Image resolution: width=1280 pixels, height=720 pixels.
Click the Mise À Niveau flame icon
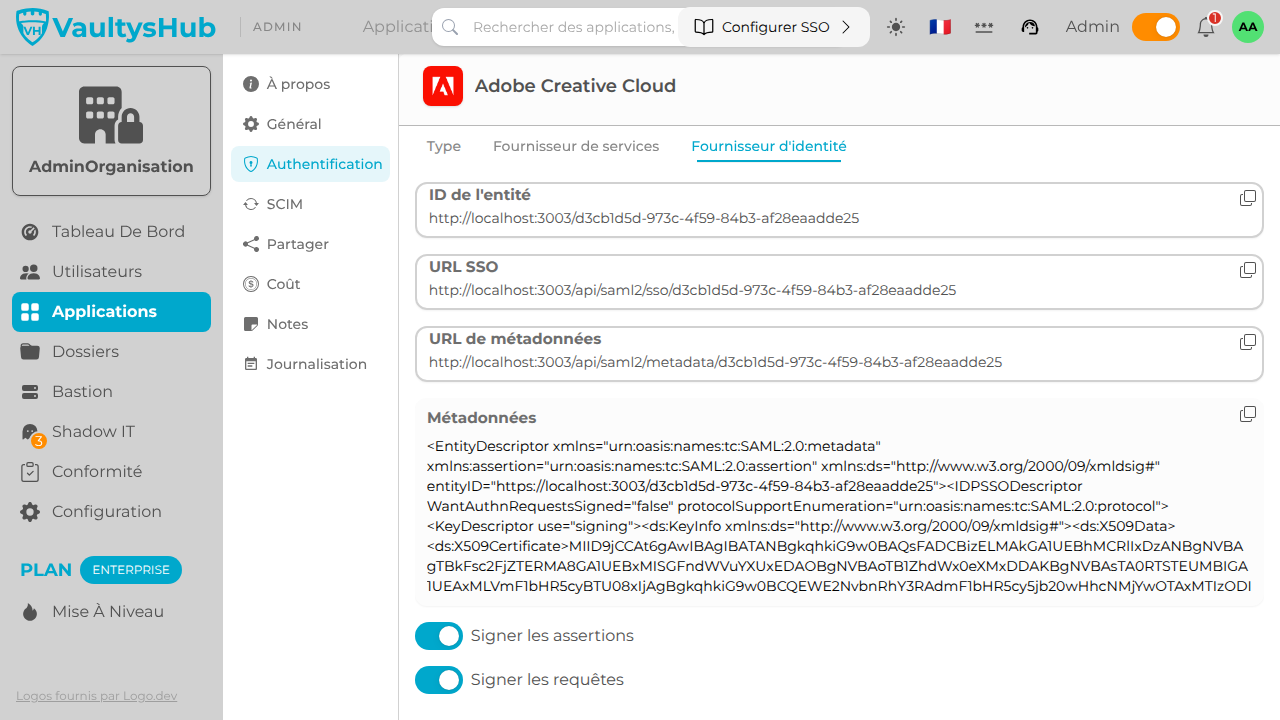[x=30, y=612]
